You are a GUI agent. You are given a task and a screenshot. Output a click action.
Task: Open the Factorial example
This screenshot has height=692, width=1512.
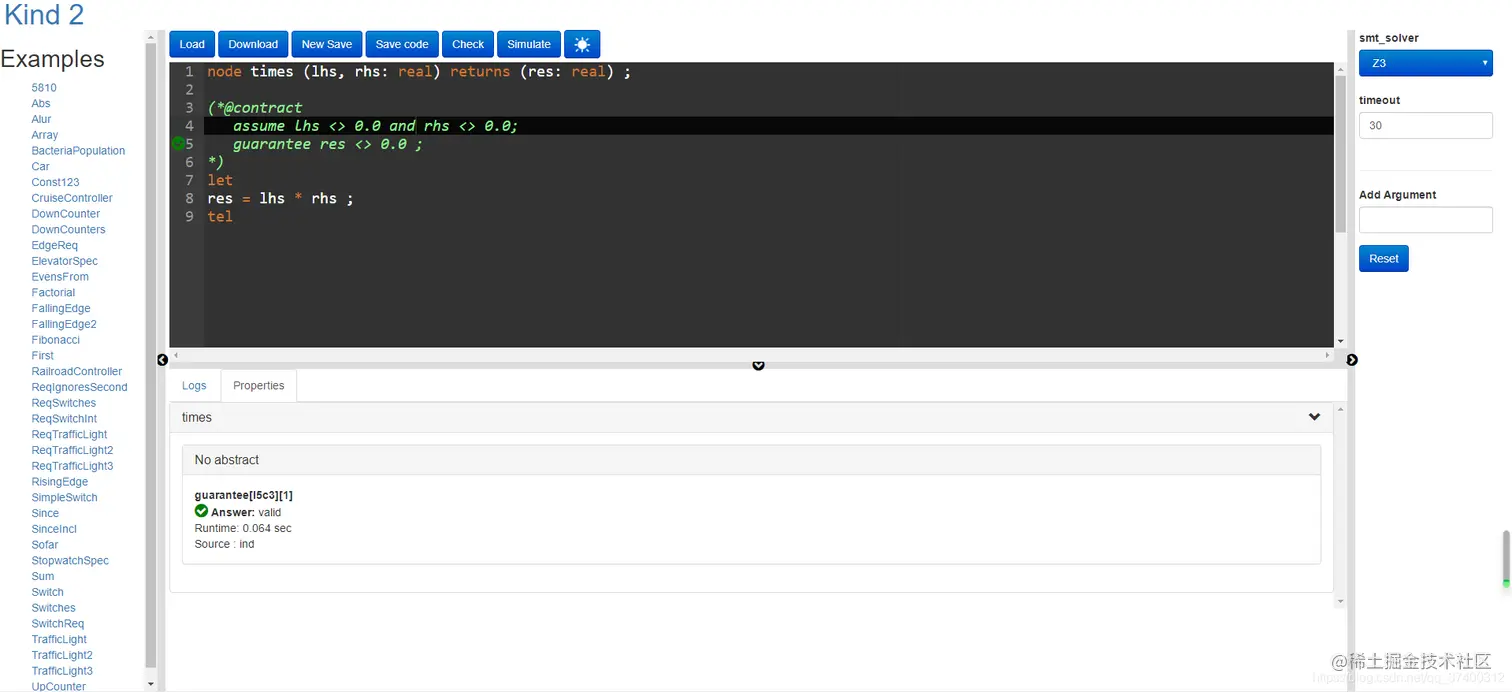(x=53, y=293)
